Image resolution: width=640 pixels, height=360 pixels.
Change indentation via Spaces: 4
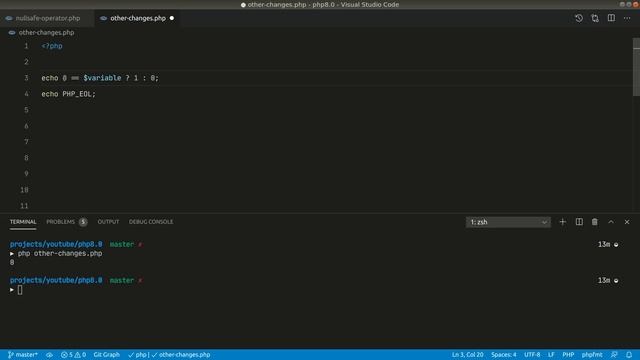coord(504,355)
